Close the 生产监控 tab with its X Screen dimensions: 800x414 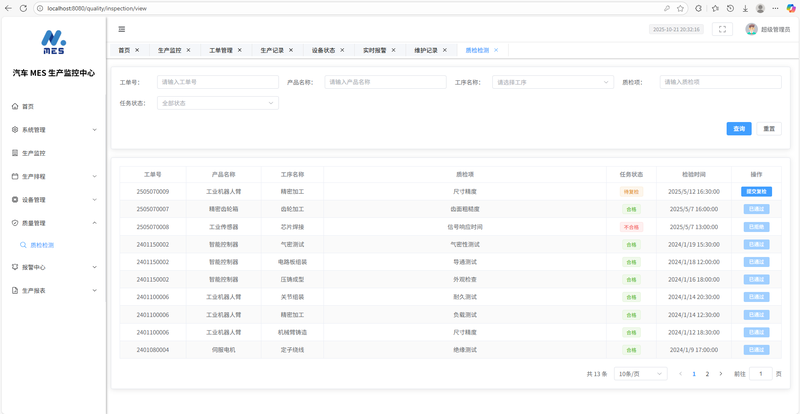click(189, 50)
